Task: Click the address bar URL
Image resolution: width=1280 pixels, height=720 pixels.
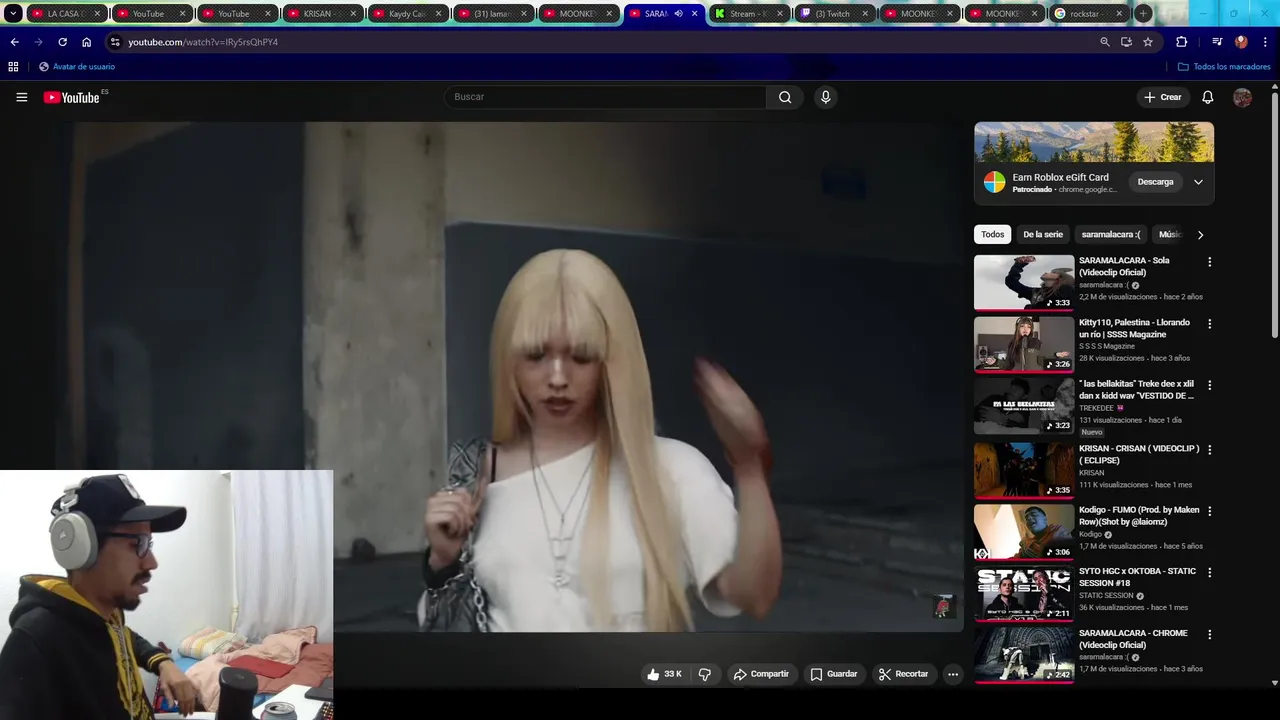Action: [x=203, y=42]
